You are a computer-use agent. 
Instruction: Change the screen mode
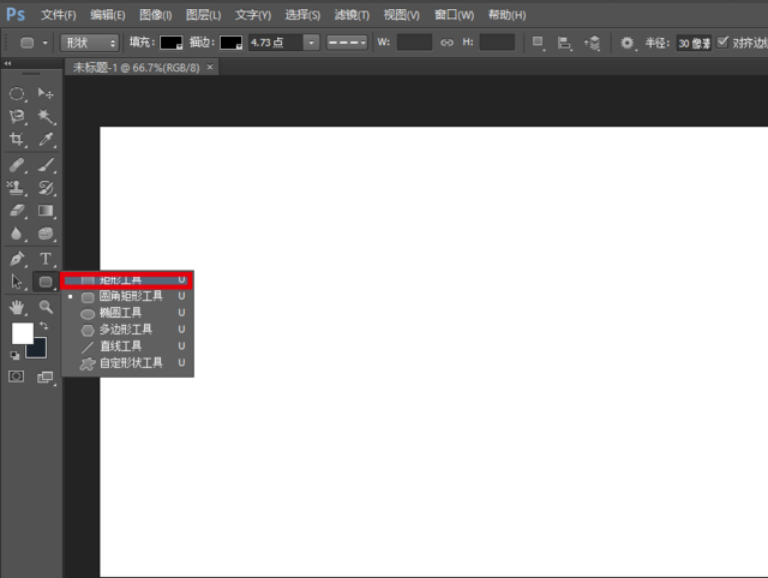pos(46,377)
